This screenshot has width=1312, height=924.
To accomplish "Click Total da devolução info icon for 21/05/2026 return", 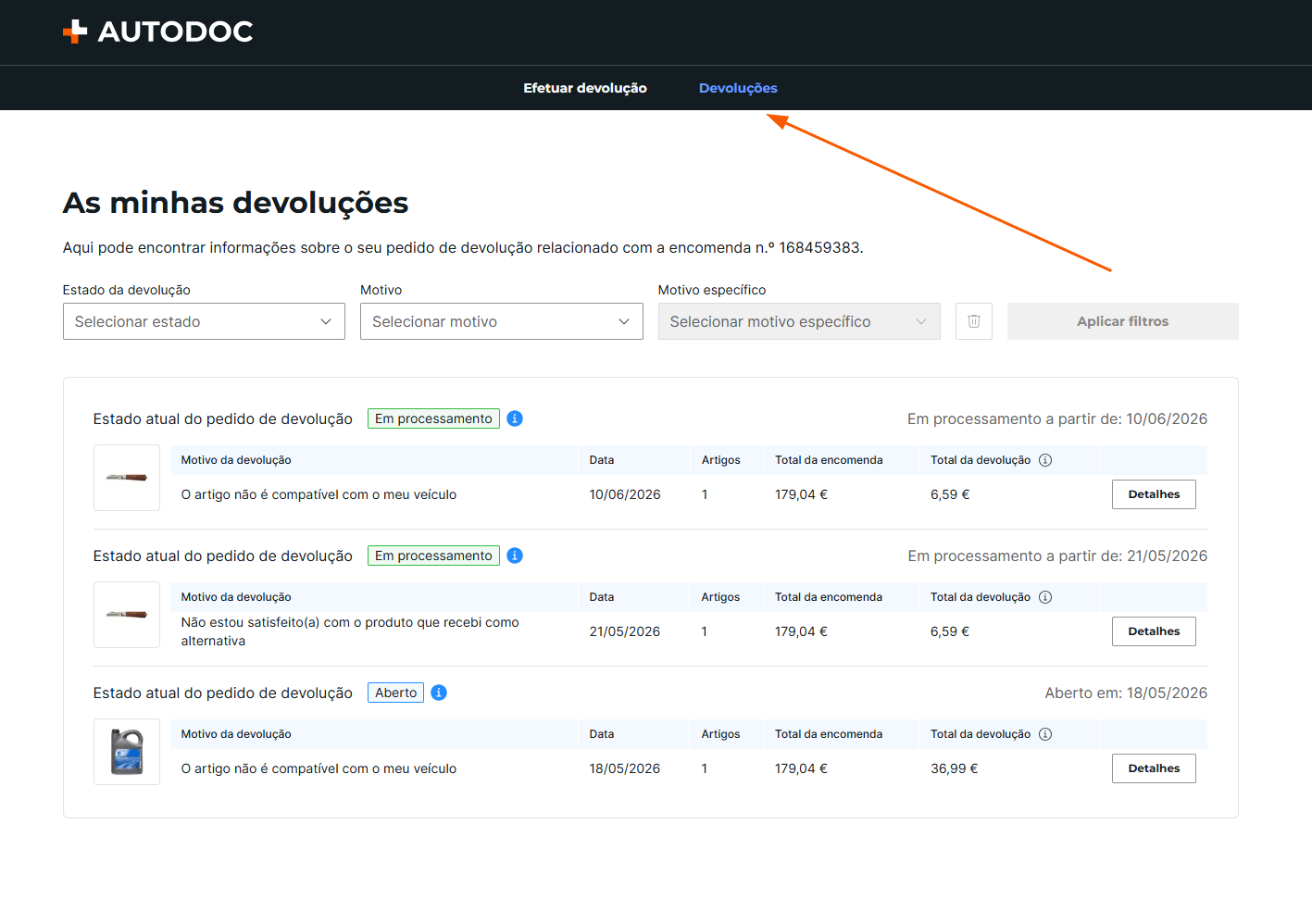I will pyautogui.click(x=1045, y=597).
